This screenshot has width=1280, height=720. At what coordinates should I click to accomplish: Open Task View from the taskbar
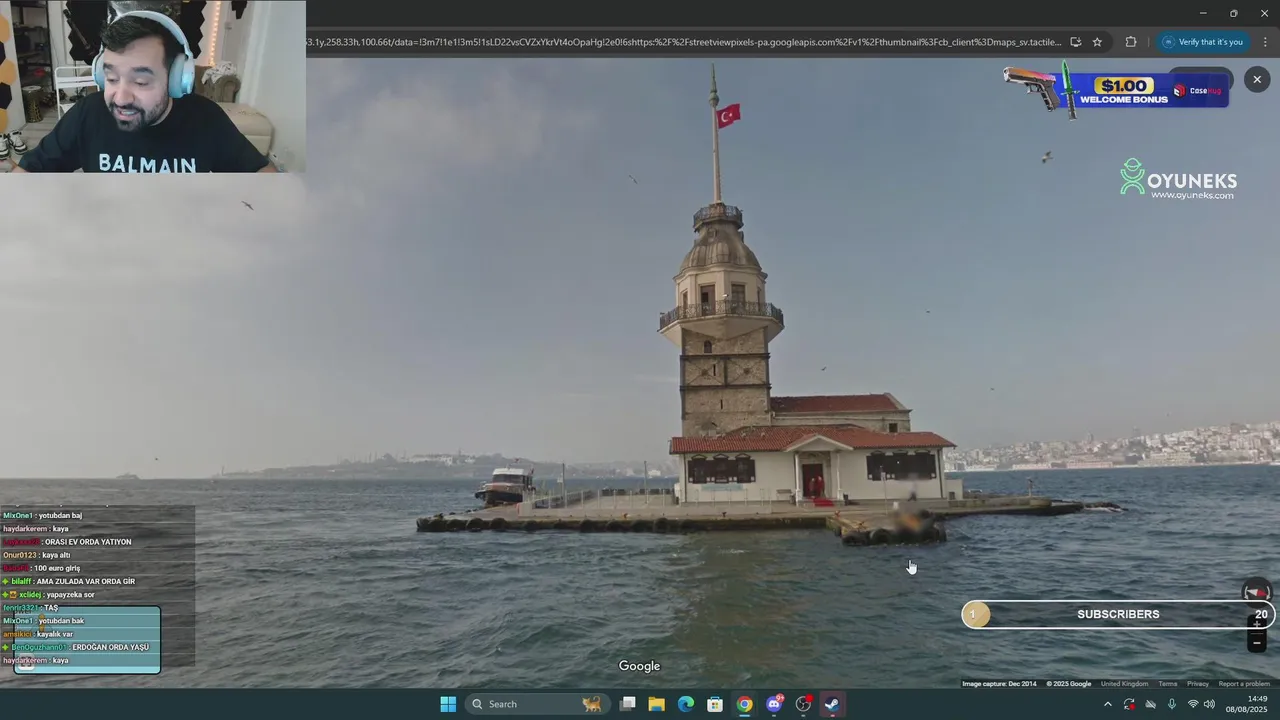click(x=628, y=704)
